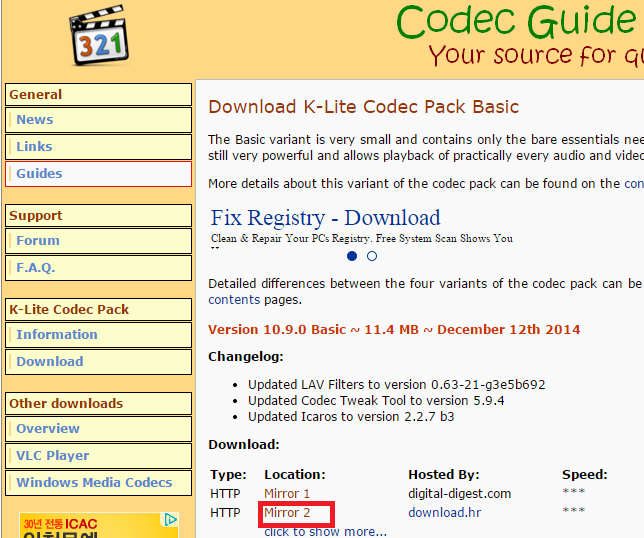Go to K-Lite Download page
644x538 pixels.
pos(99,362)
